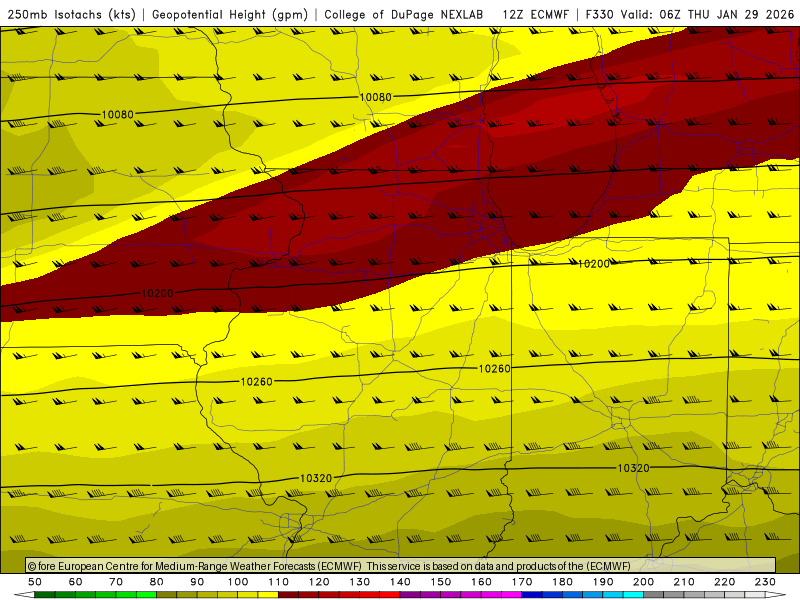Click the eastern 10320 contour label
The width and height of the screenshot is (800, 600).
coord(633,468)
